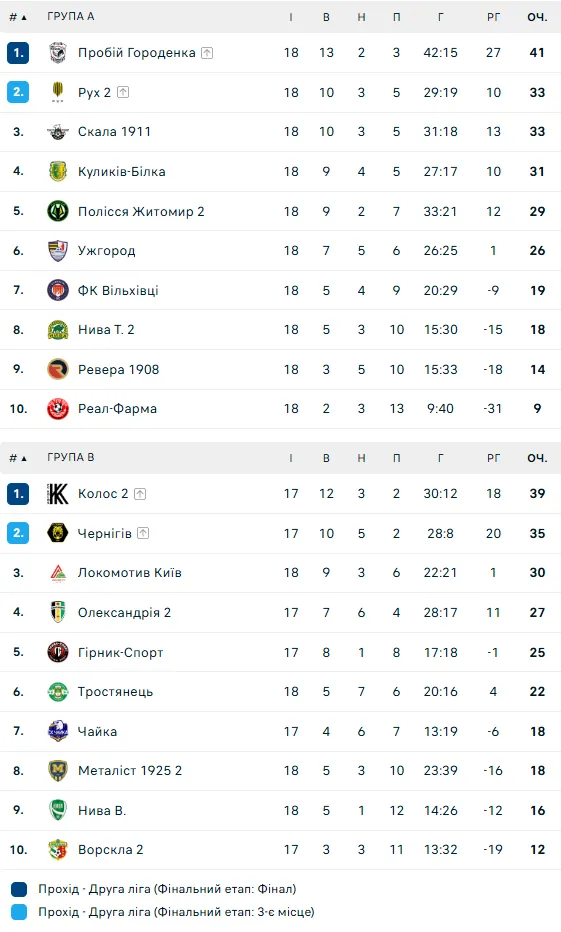The height and width of the screenshot is (932, 561).
Task: Sort Group A by rank column arrow
Action: coord(24,18)
